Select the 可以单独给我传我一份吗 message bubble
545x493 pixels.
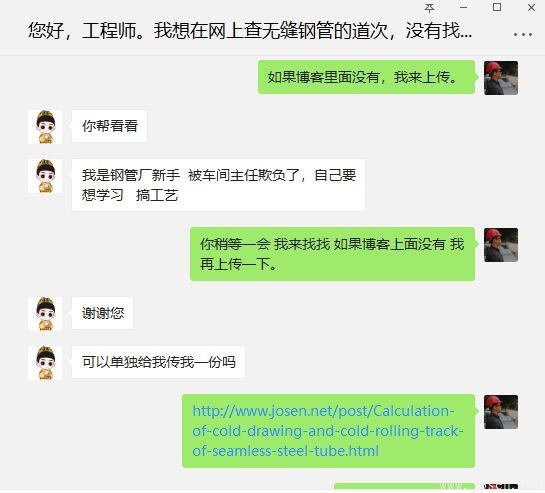pos(158,362)
